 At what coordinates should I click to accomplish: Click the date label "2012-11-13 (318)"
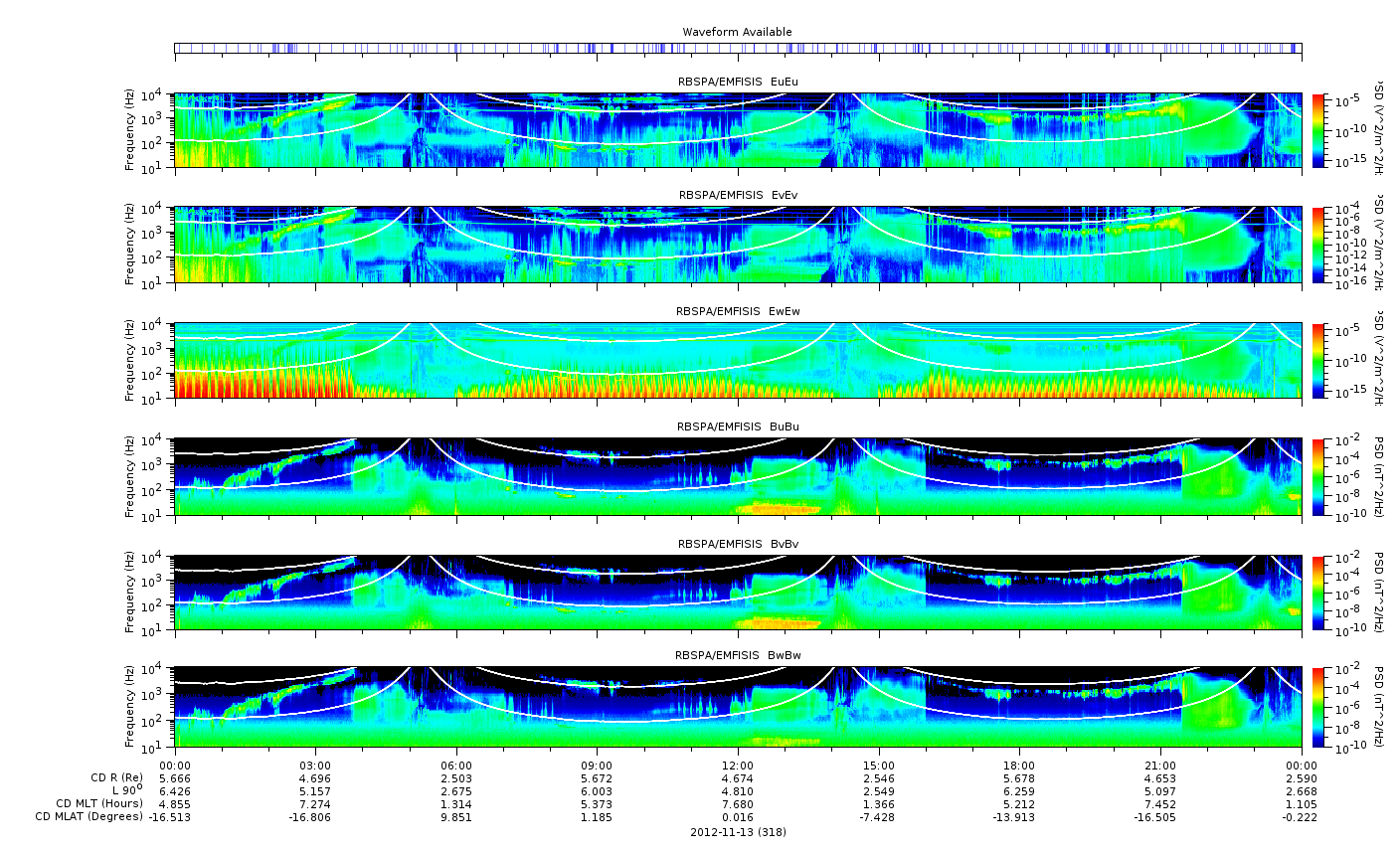[x=738, y=831]
